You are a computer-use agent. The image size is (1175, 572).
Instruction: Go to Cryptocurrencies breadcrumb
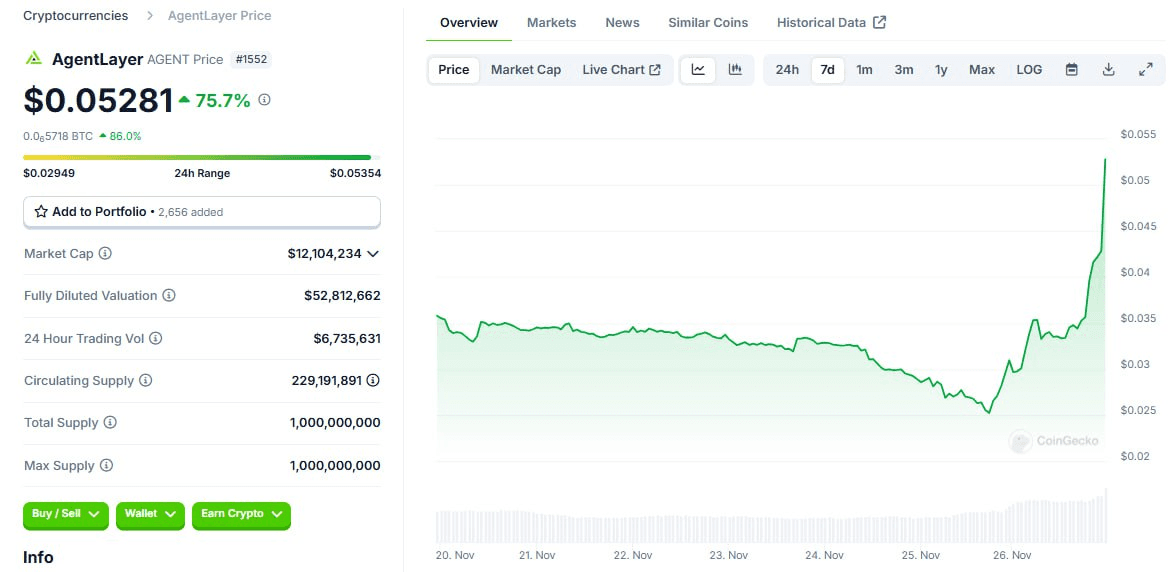[76, 16]
